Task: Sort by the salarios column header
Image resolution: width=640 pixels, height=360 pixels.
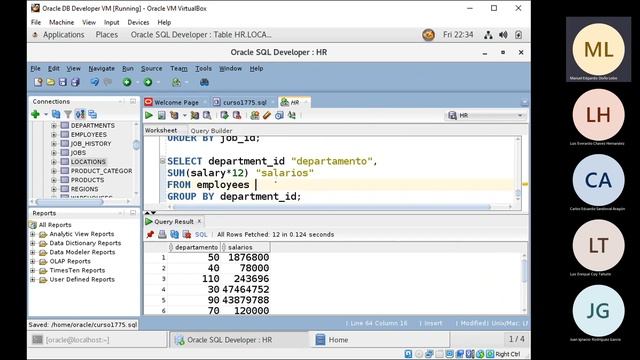Action: coord(245,247)
